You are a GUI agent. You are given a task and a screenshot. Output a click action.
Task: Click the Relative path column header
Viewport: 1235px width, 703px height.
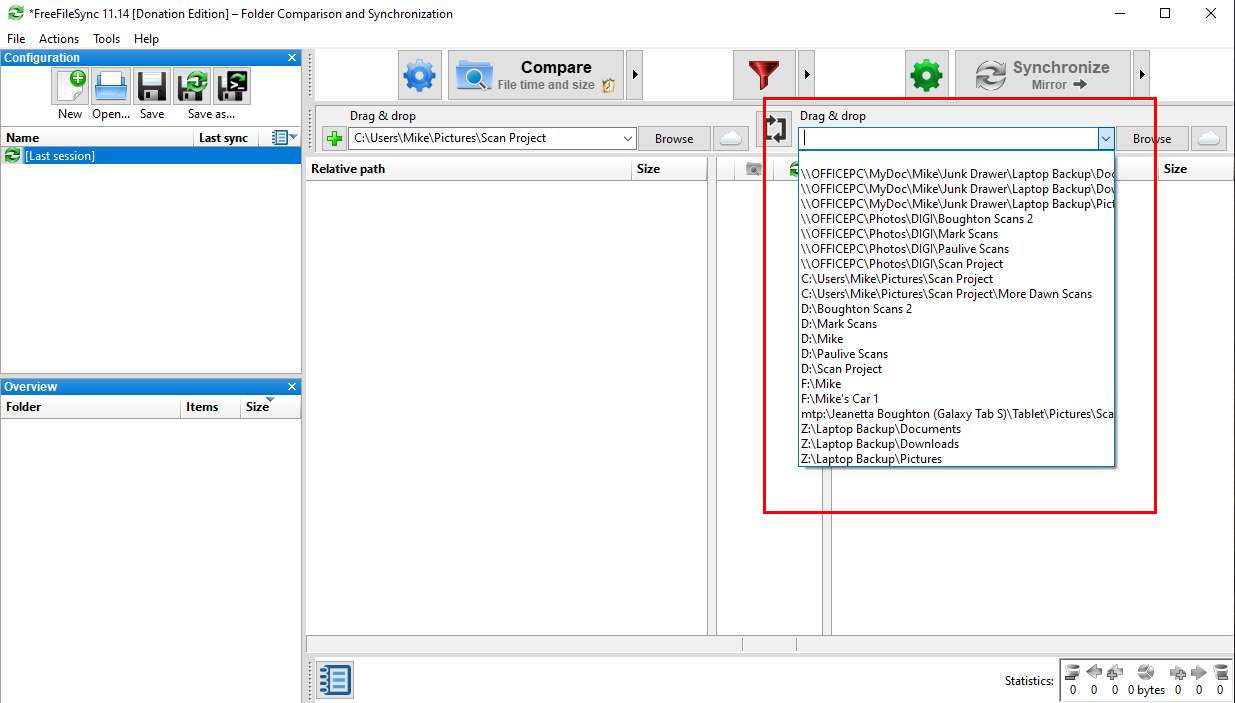coord(468,169)
